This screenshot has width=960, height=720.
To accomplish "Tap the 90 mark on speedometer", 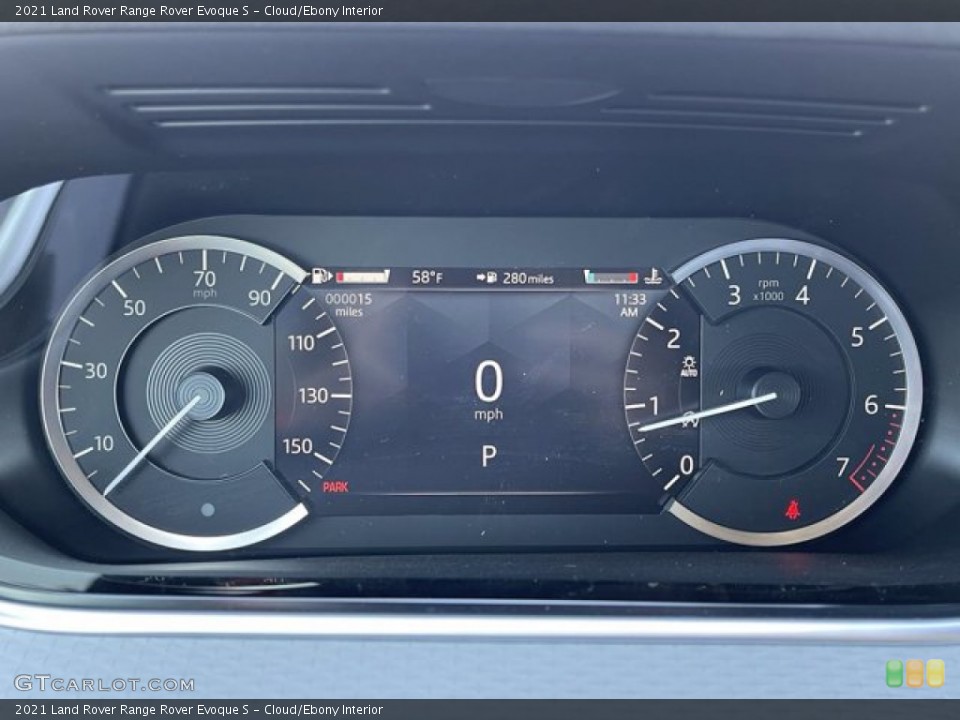I will (259, 298).
